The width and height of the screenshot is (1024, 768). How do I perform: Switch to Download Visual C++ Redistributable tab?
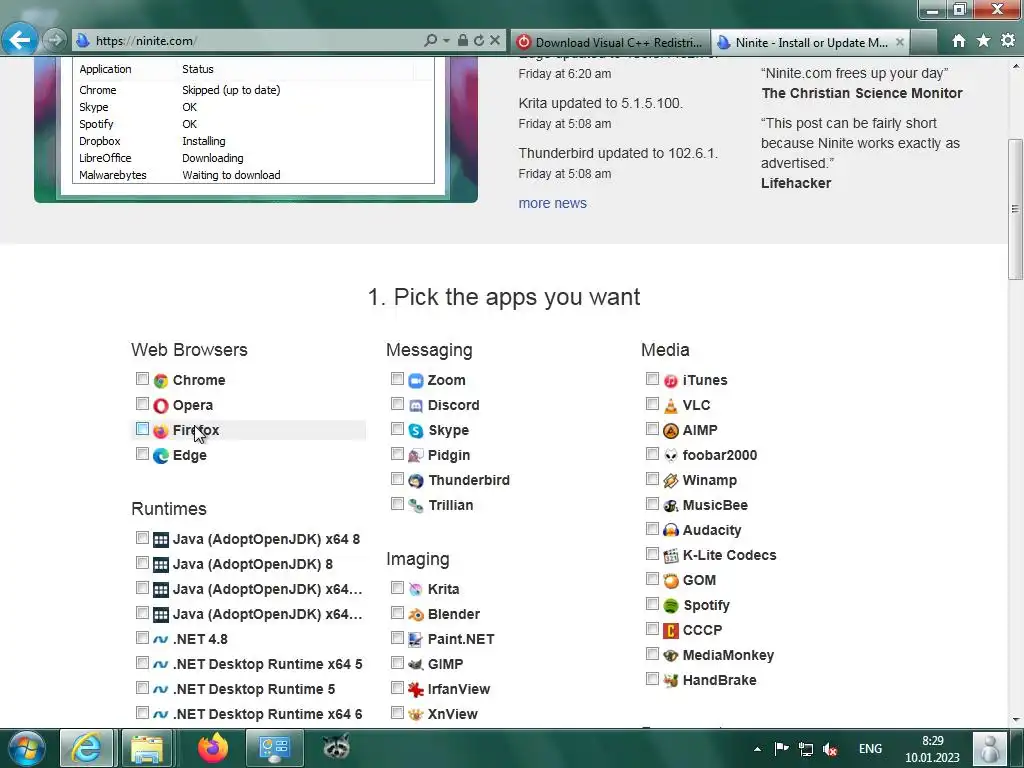611,42
